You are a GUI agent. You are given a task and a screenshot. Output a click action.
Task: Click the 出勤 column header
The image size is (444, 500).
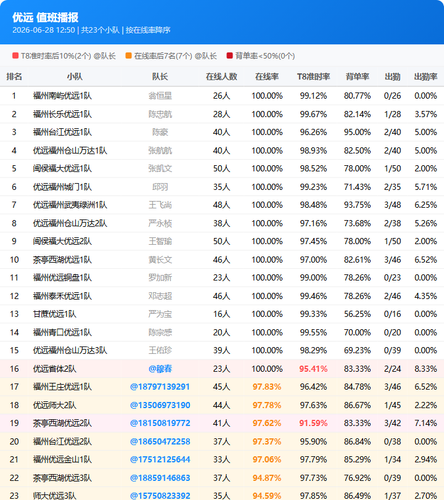coord(392,77)
